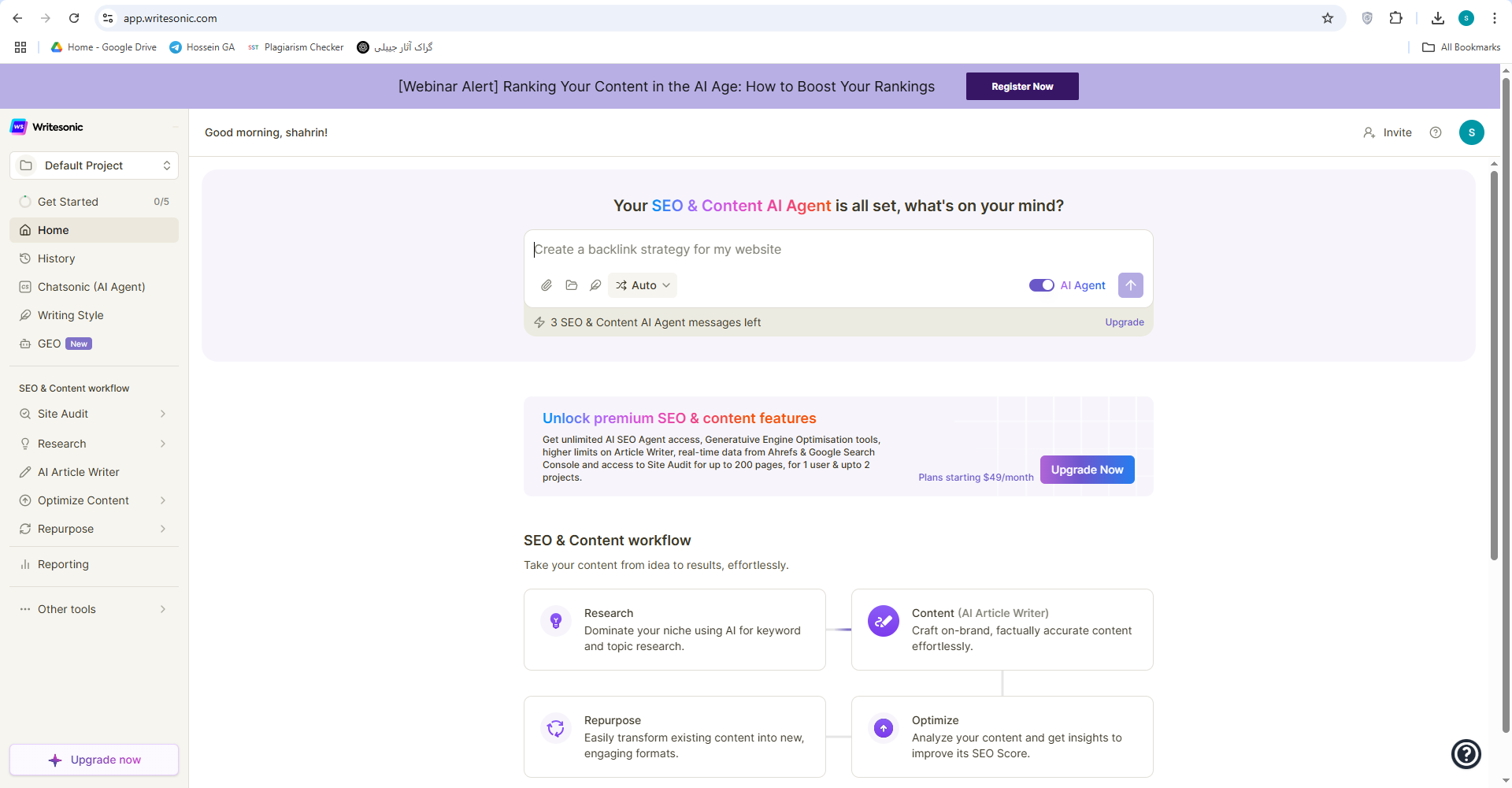Image resolution: width=1512 pixels, height=788 pixels.
Task: Open Writing Style page
Action: [94, 315]
